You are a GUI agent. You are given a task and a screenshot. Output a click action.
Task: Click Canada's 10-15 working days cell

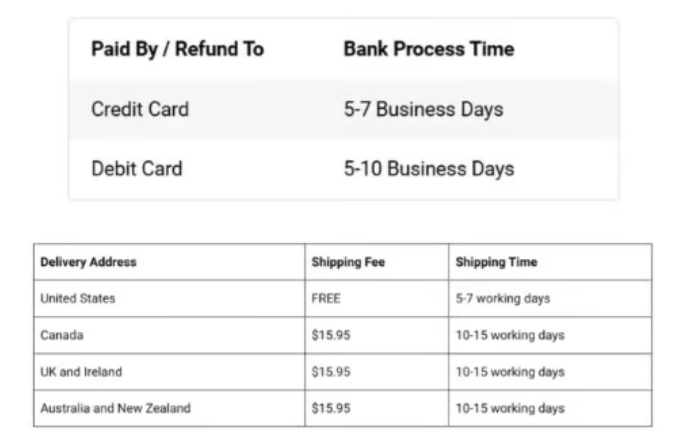coord(510,335)
